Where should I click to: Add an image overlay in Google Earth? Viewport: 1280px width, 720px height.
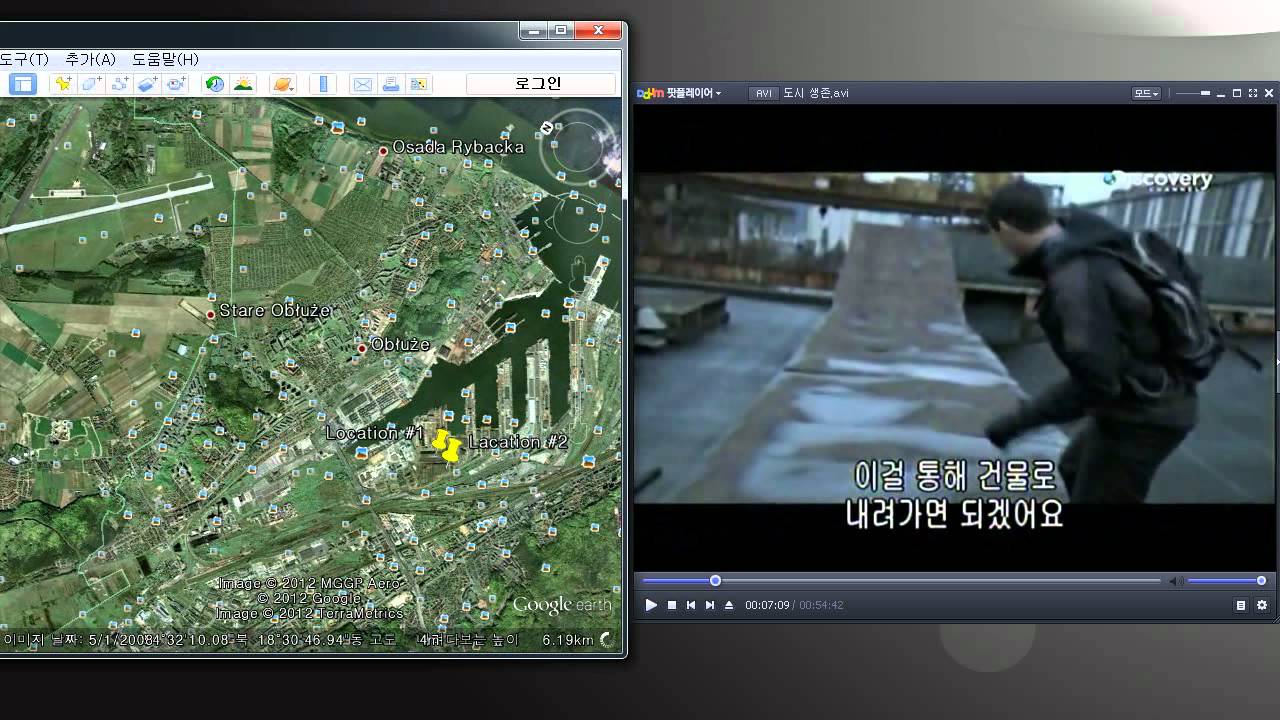[x=148, y=84]
